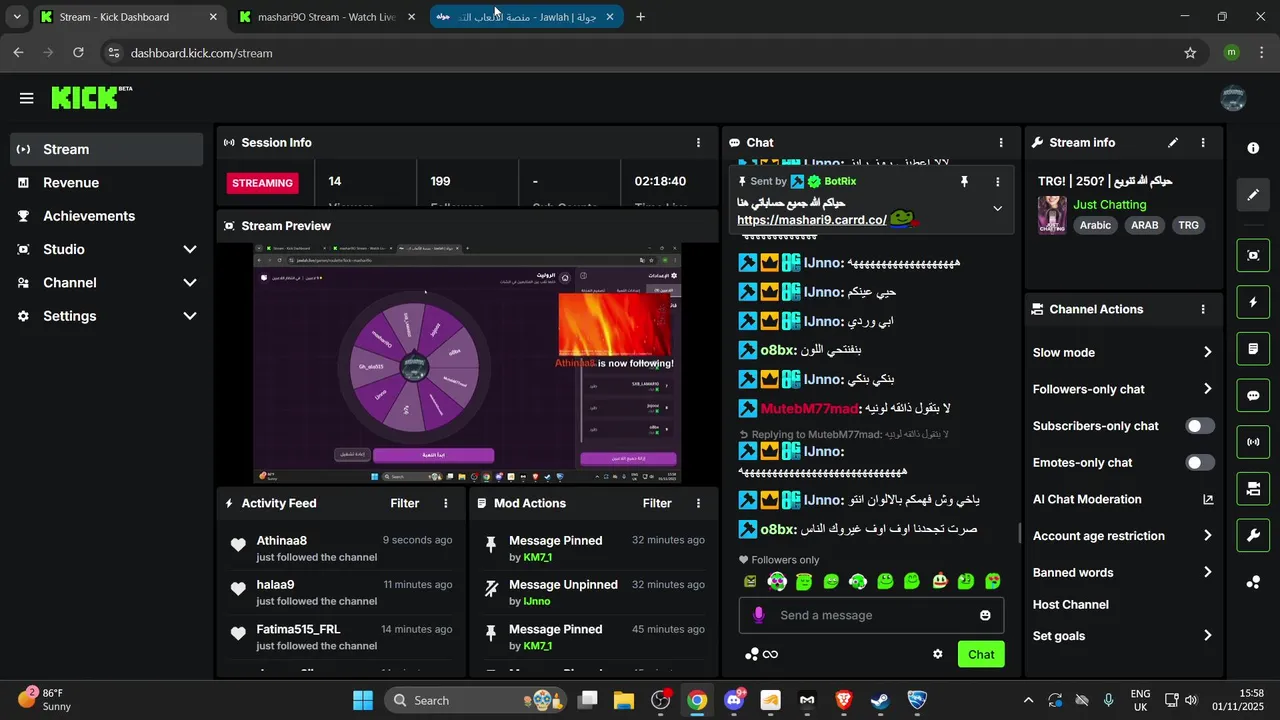Image resolution: width=1280 pixels, height=720 pixels.
Task: Focus the Send a message field
Action: (872, 615)
